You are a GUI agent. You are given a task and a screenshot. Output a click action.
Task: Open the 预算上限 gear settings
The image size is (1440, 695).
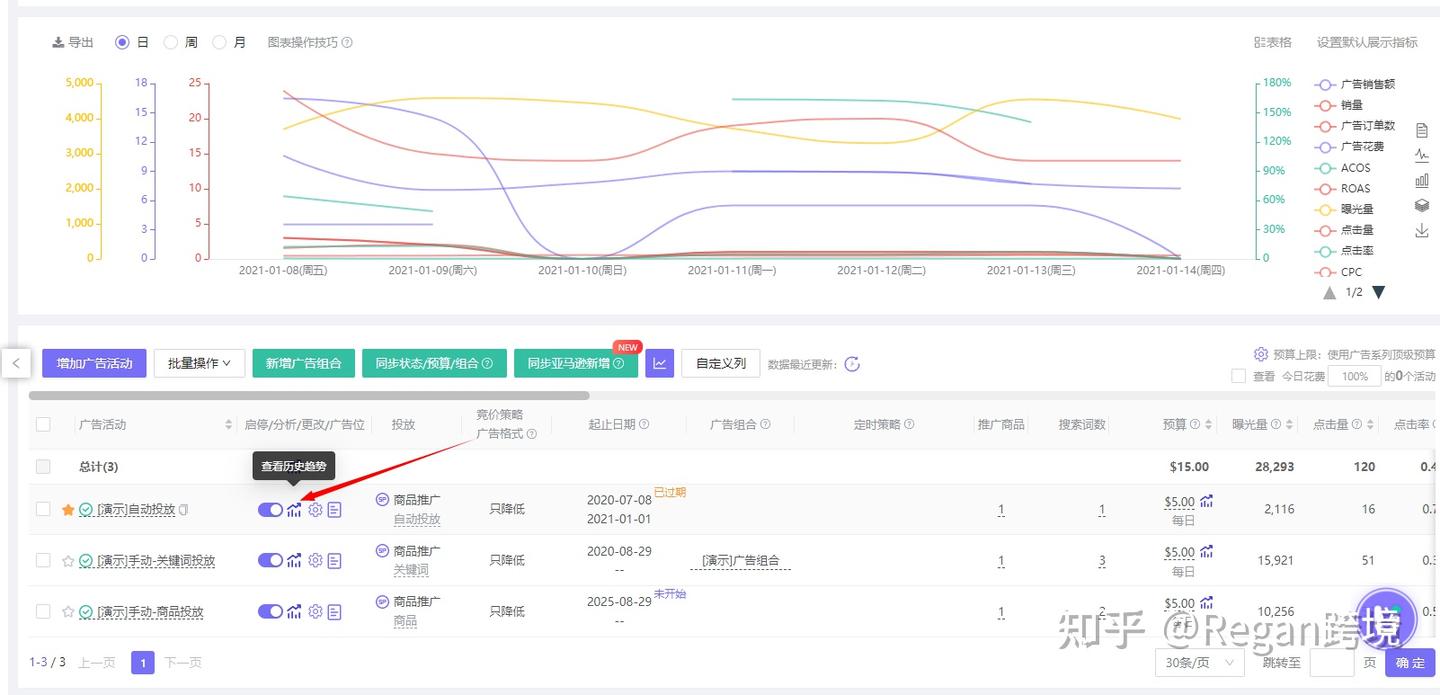pos(1261,354)
